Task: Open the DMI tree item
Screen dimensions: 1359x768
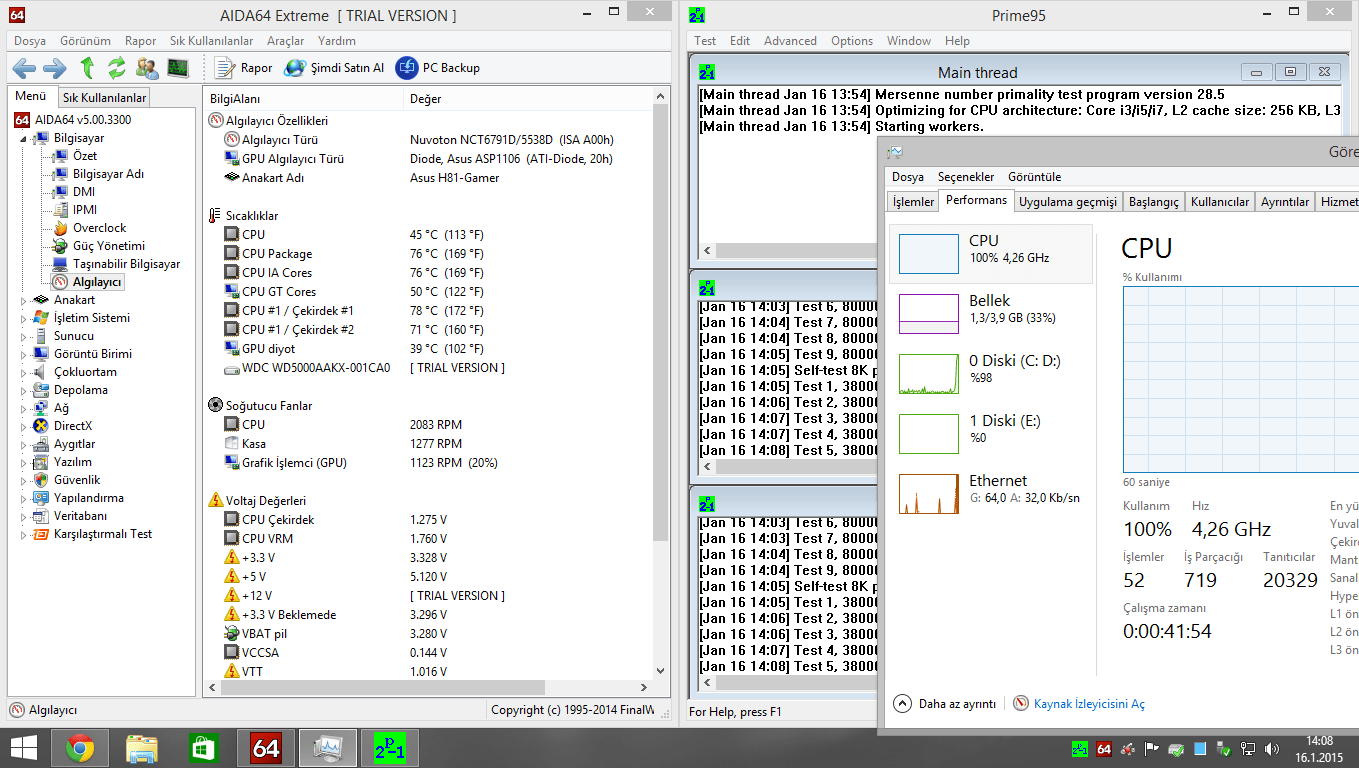Action: point(84,192)
